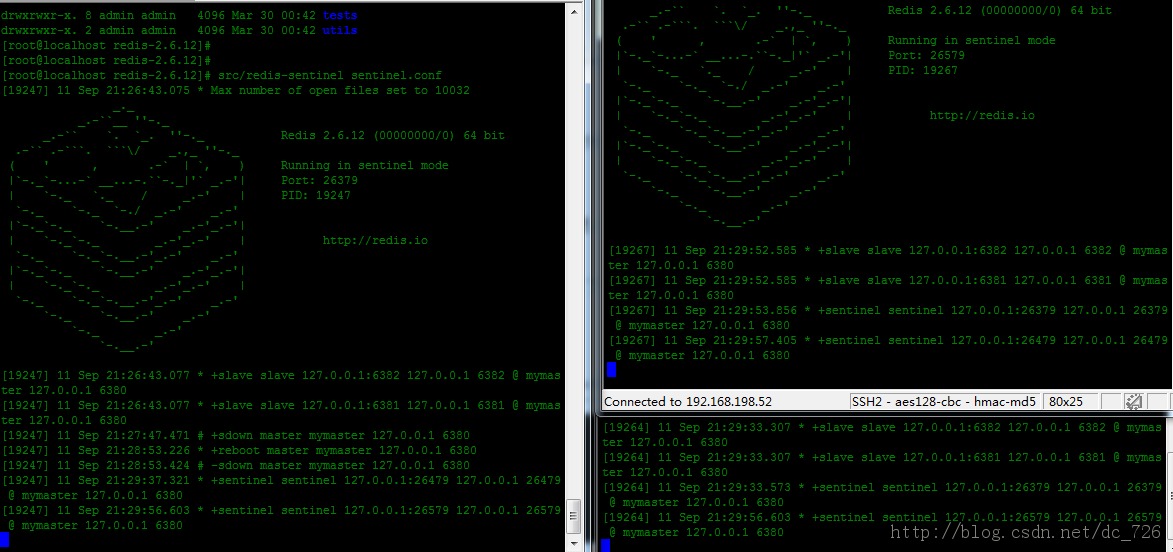1173x552 pixels.
Task: Click the 'tests' directory name
Action: pyautogui.click(x=340, y=15)
